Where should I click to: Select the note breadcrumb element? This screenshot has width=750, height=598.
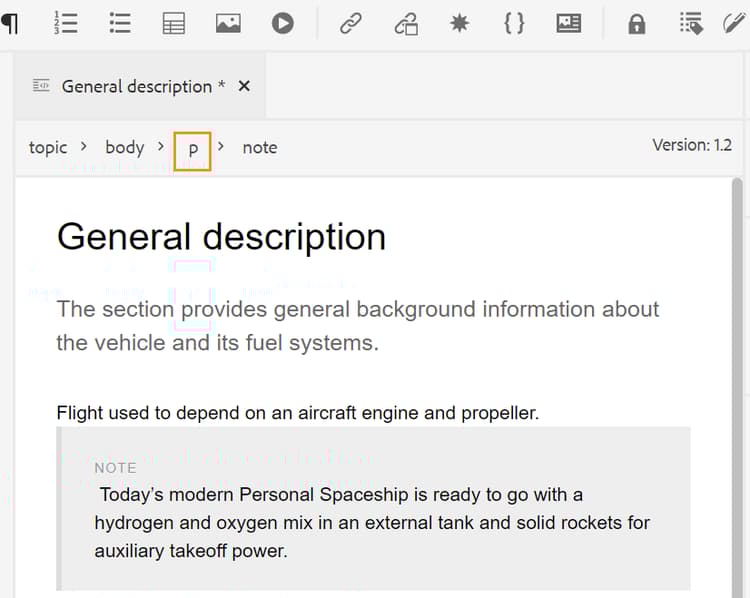(x=260, y=147)
